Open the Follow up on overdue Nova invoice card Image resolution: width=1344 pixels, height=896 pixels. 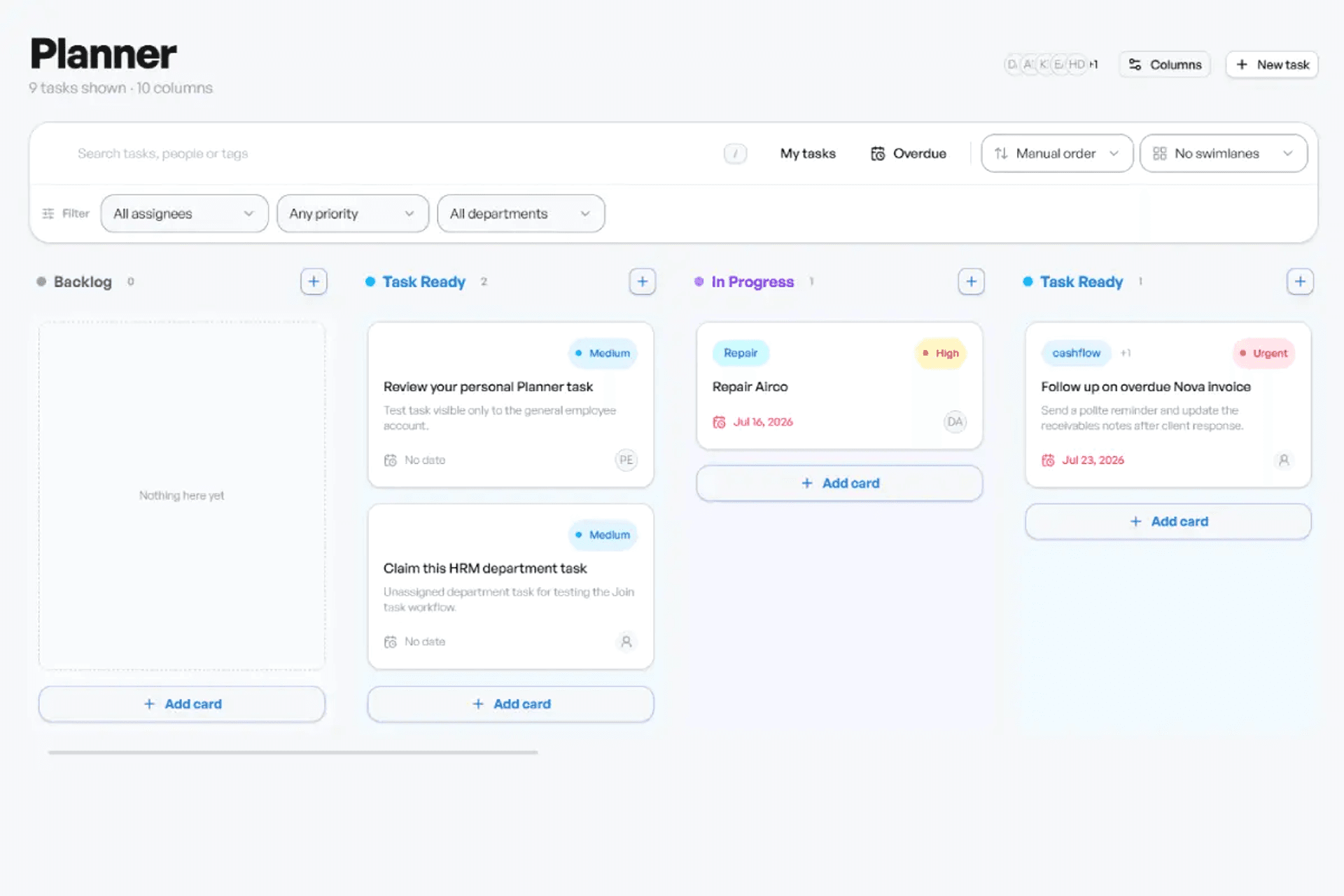click(x=1168, y=405)
